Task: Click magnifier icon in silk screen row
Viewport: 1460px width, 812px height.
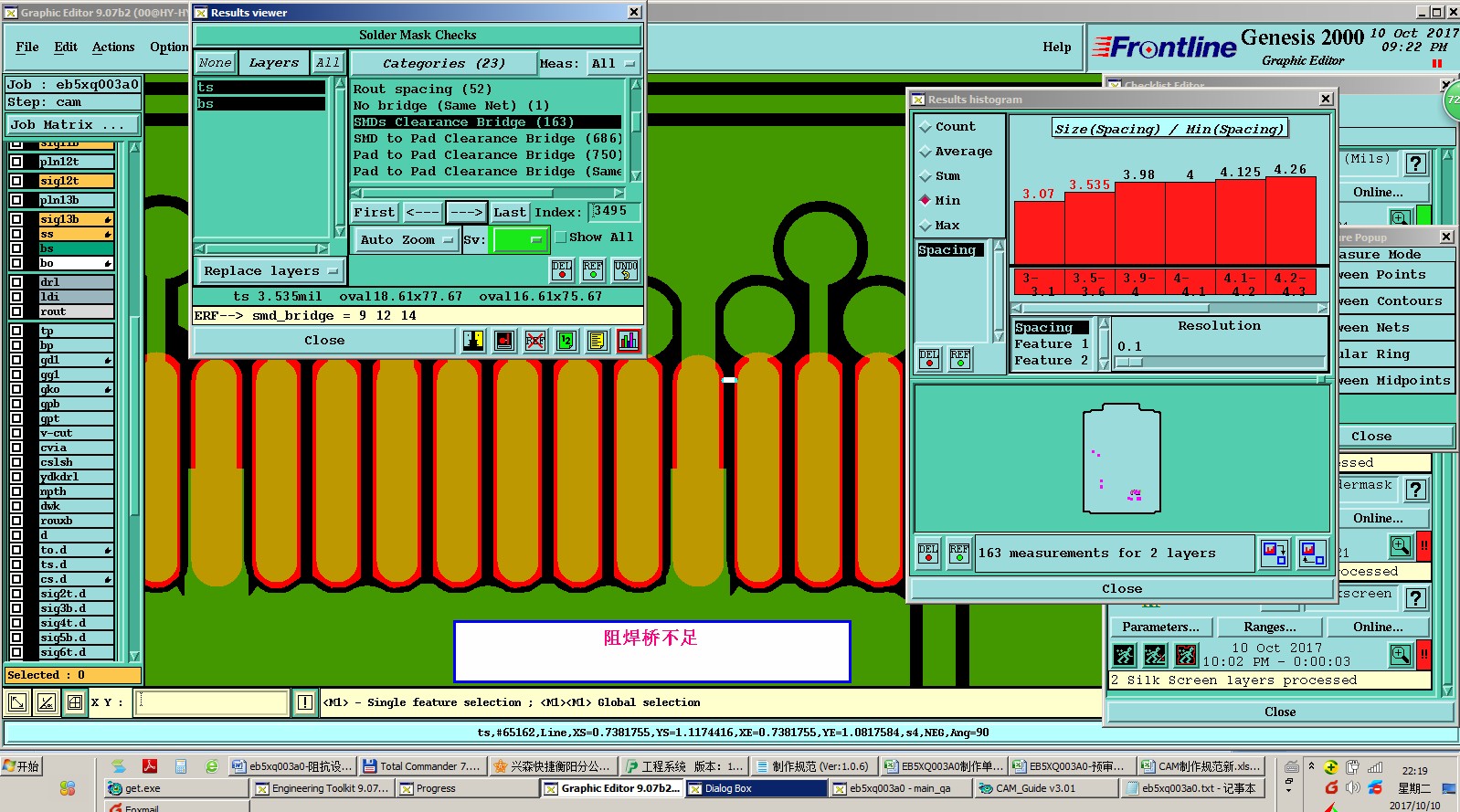Action: [1401, 654]
